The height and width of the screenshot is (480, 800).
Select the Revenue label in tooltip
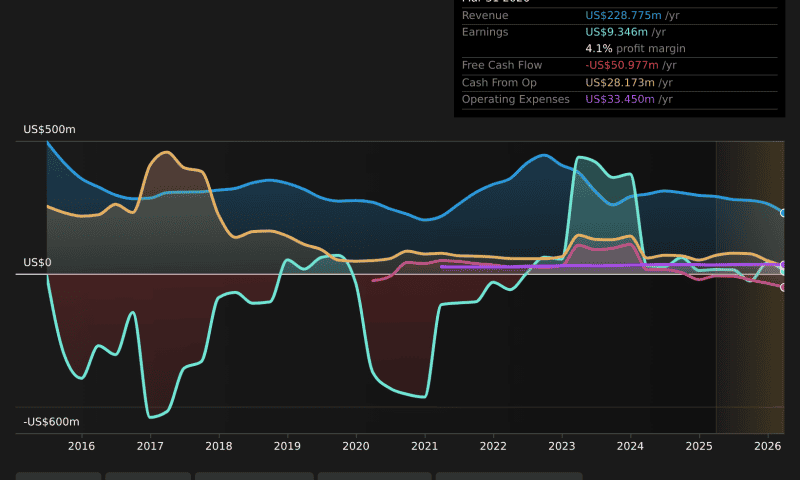click(485, 15)
